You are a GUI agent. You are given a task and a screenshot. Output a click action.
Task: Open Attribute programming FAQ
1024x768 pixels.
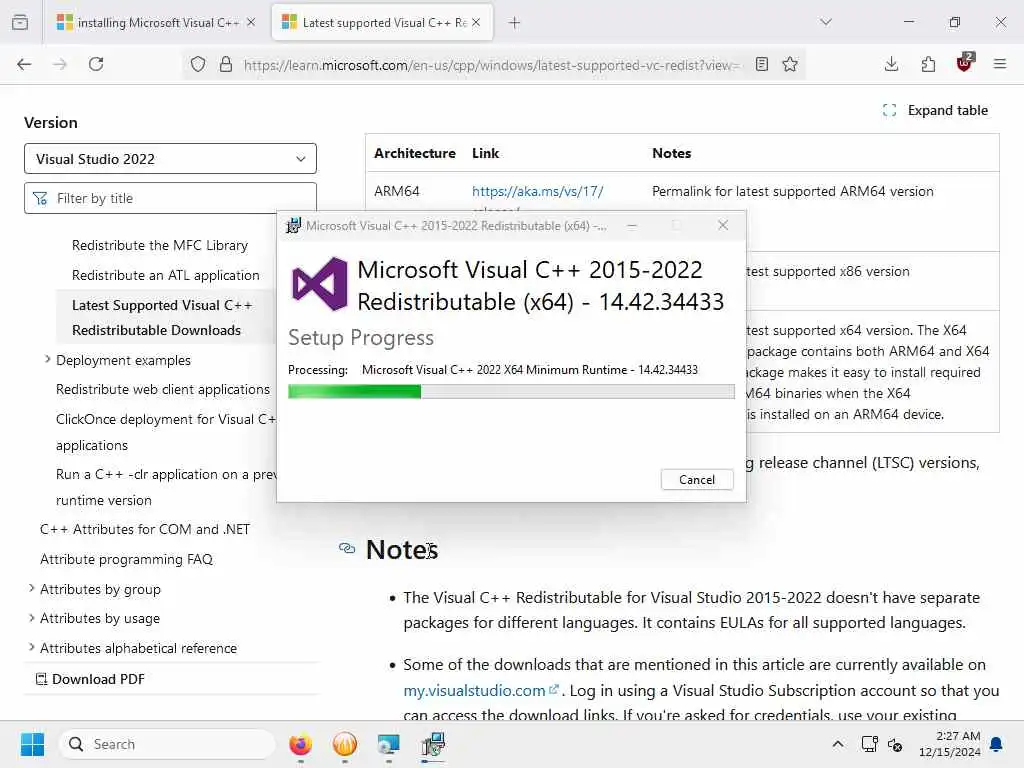click(127, 559)
